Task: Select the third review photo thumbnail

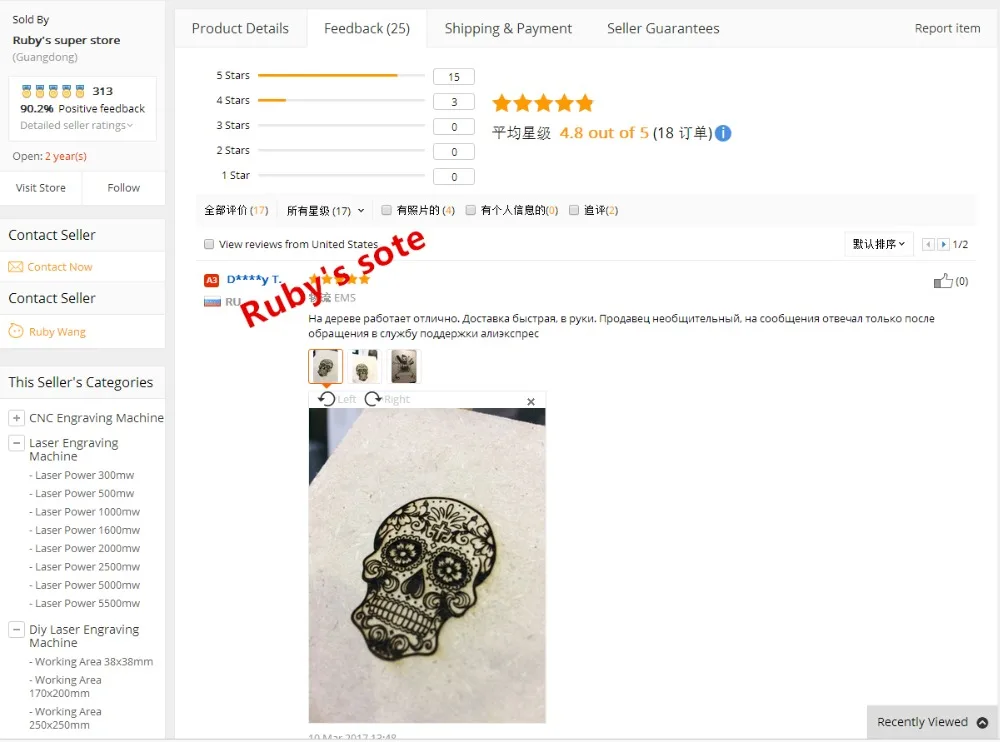Action: tap(404, 366)
